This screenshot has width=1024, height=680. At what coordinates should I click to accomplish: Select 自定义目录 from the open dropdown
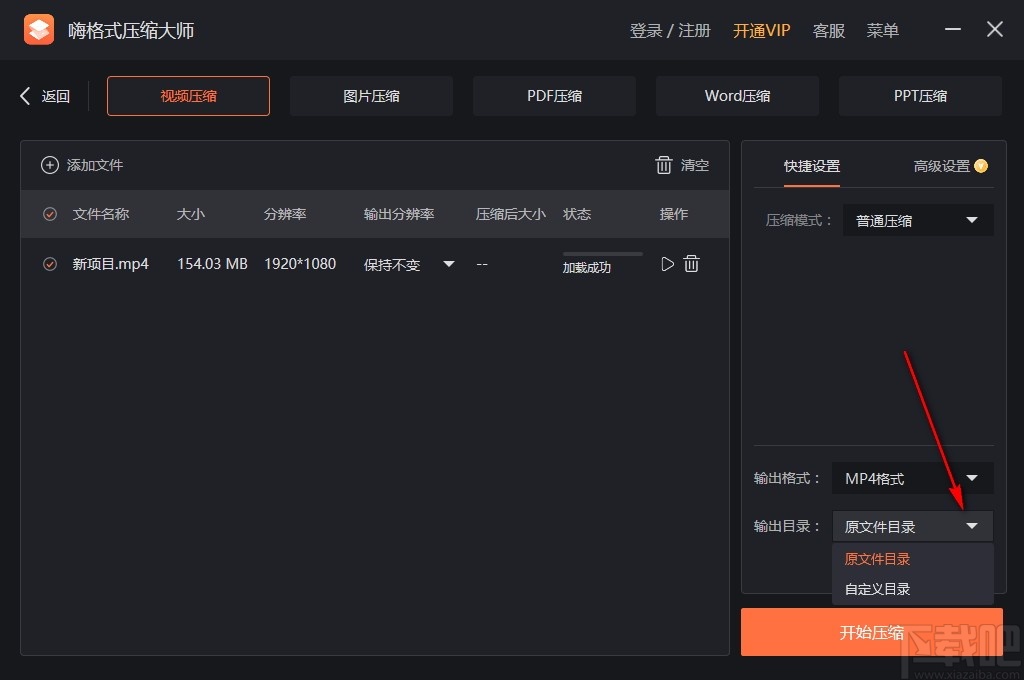pyautogui.click(x=876, y=589)
